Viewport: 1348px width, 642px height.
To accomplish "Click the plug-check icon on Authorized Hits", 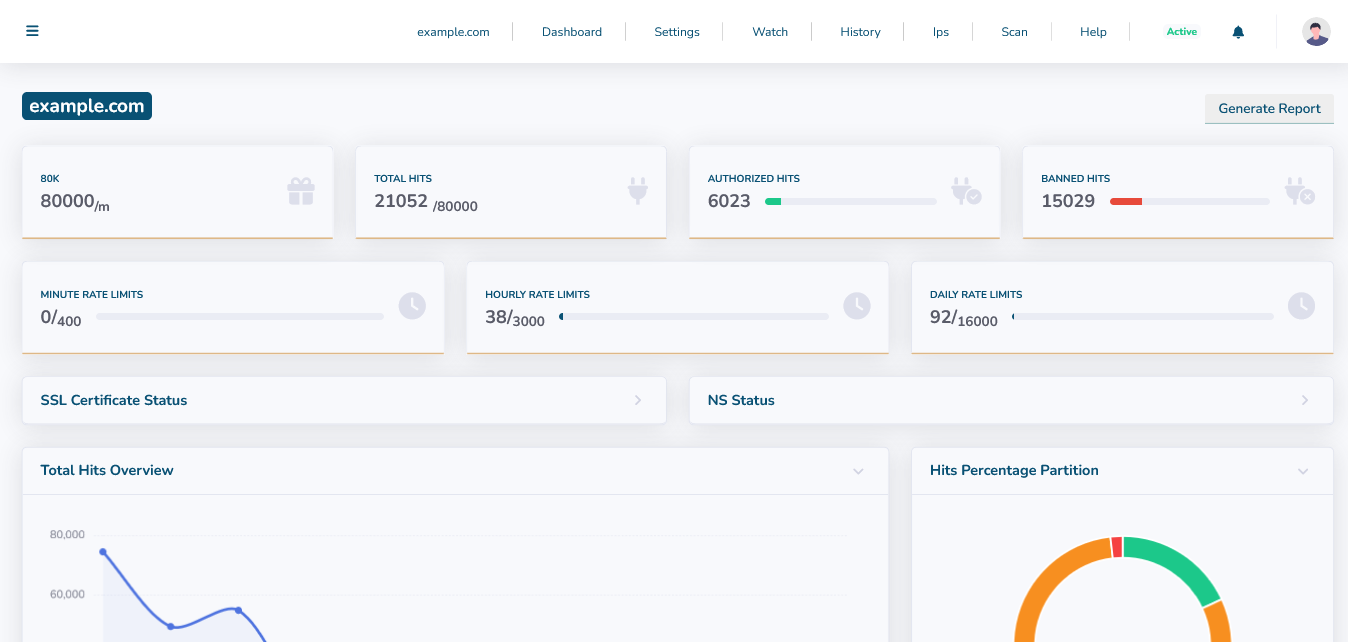I will tap(966, 191).
